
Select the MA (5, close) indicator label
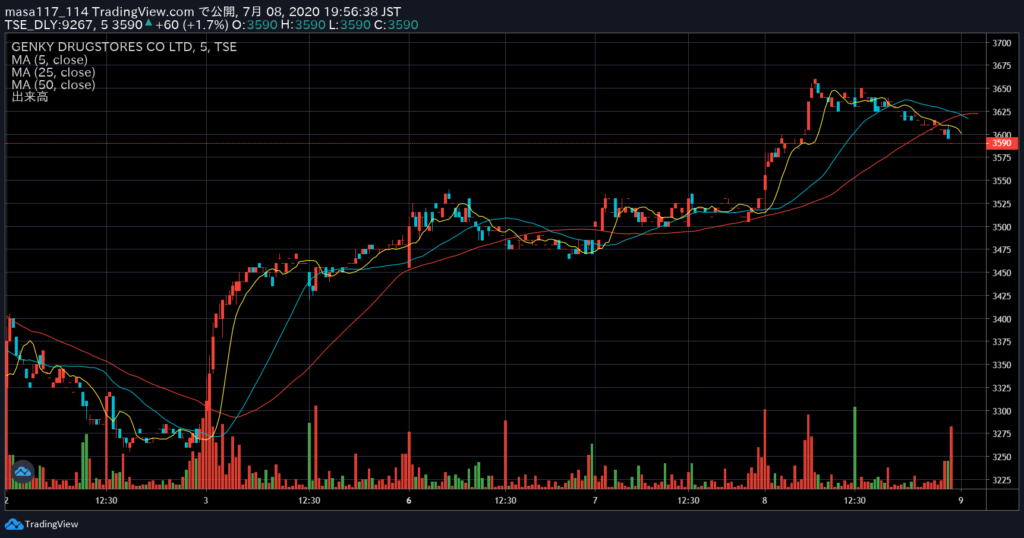[50, 60]
